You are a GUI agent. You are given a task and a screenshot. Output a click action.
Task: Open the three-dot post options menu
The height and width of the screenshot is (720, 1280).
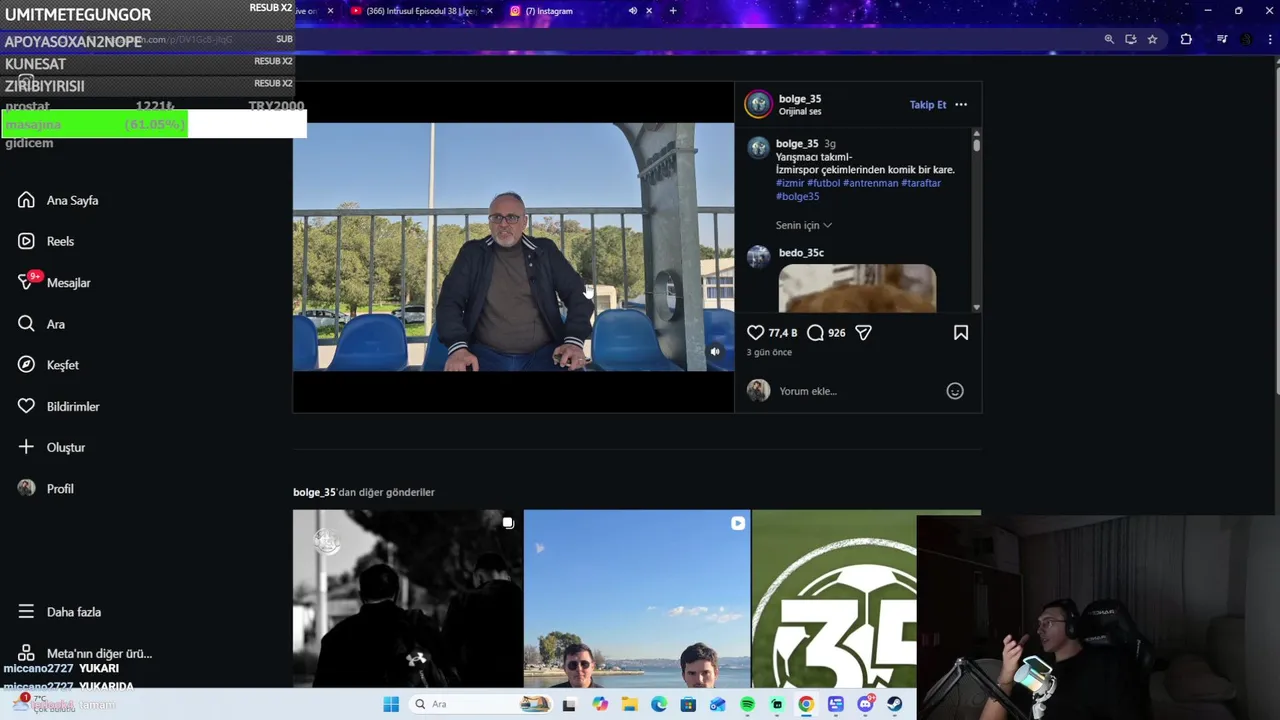coord(961,104)
